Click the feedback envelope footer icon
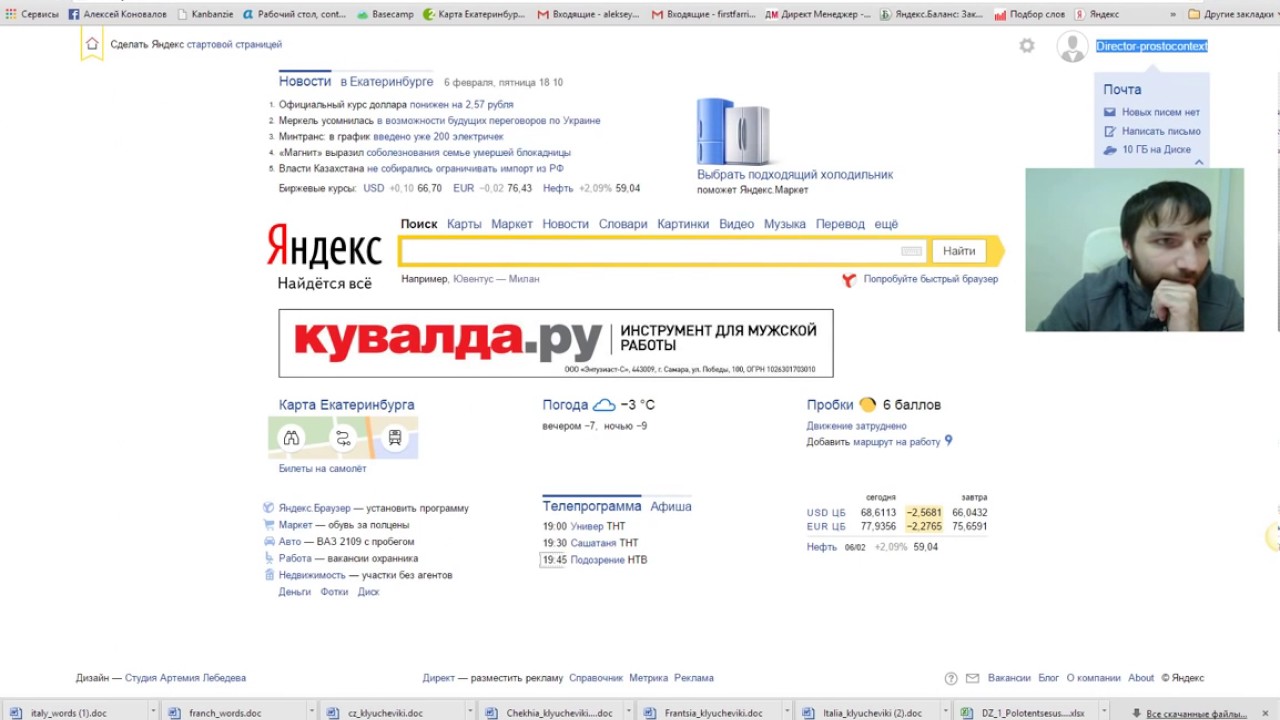This screenshot has height=720, width=1280. click(973, 678)
